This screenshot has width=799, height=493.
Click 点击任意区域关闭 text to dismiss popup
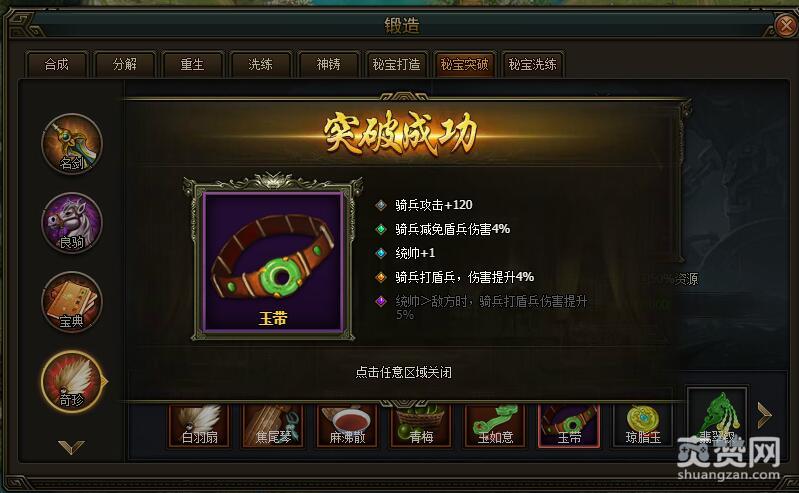point(403,372)
